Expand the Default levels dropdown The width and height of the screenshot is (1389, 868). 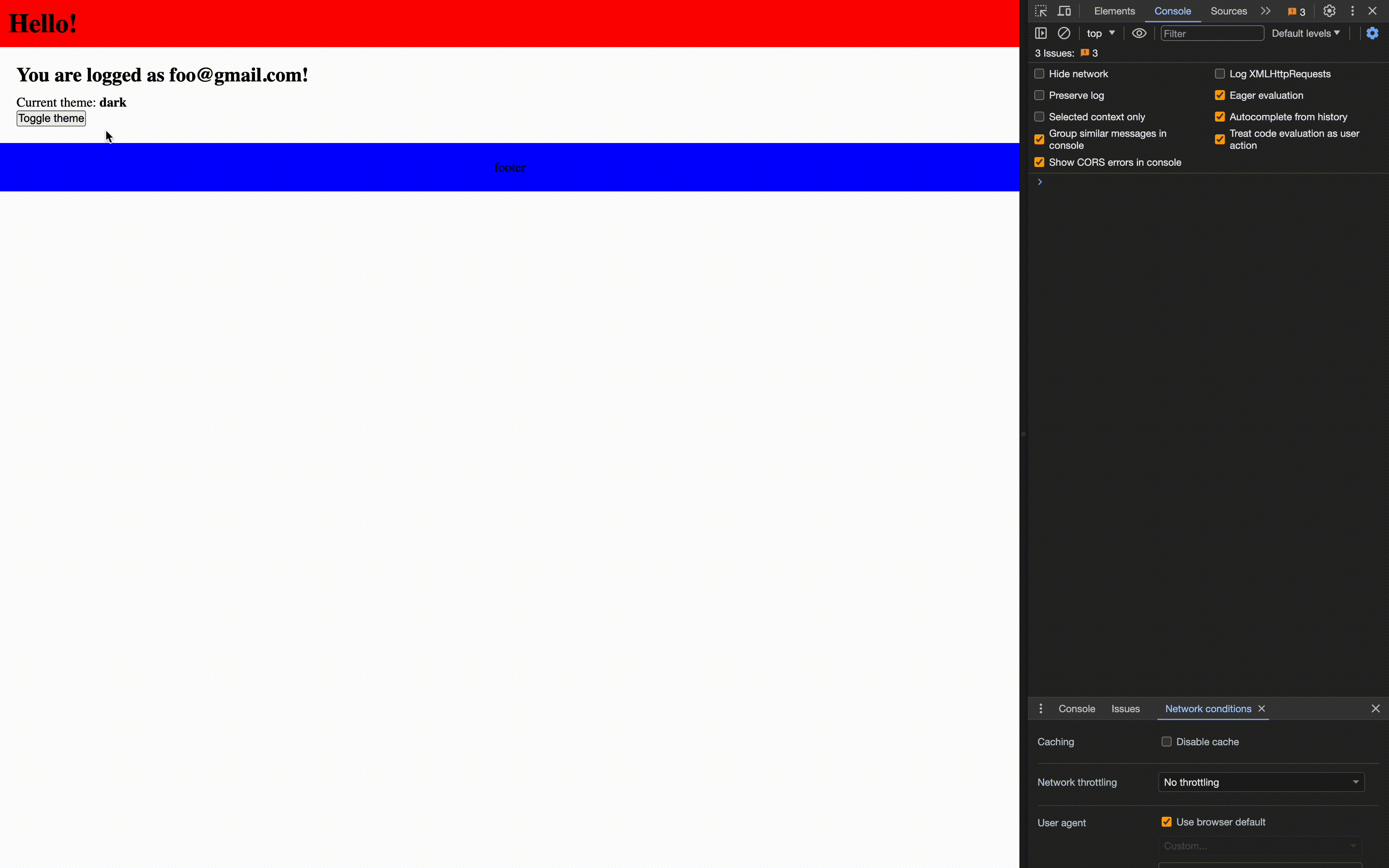click(x=1305, y=33)
